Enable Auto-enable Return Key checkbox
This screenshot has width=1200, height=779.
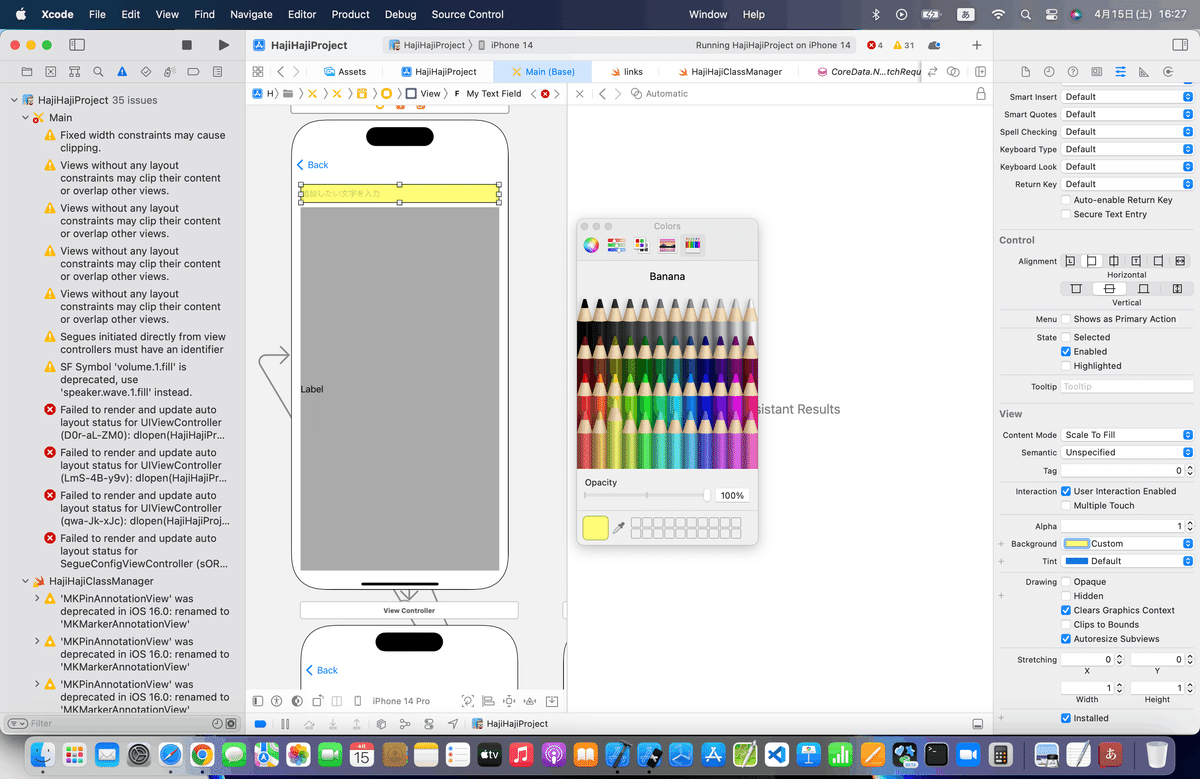pos(1066,200)
